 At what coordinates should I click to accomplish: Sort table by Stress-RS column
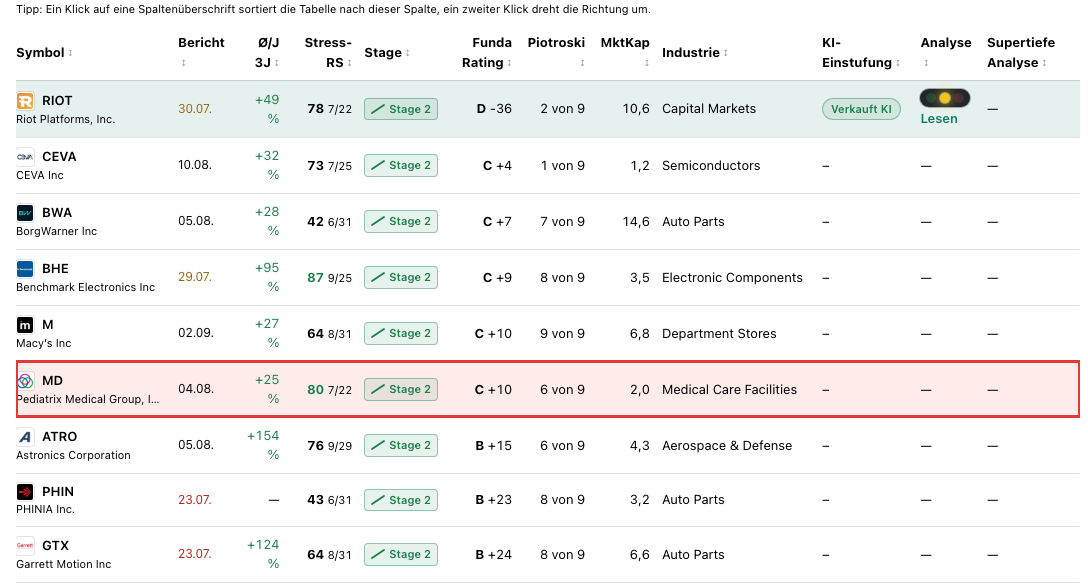click(328, 53)
